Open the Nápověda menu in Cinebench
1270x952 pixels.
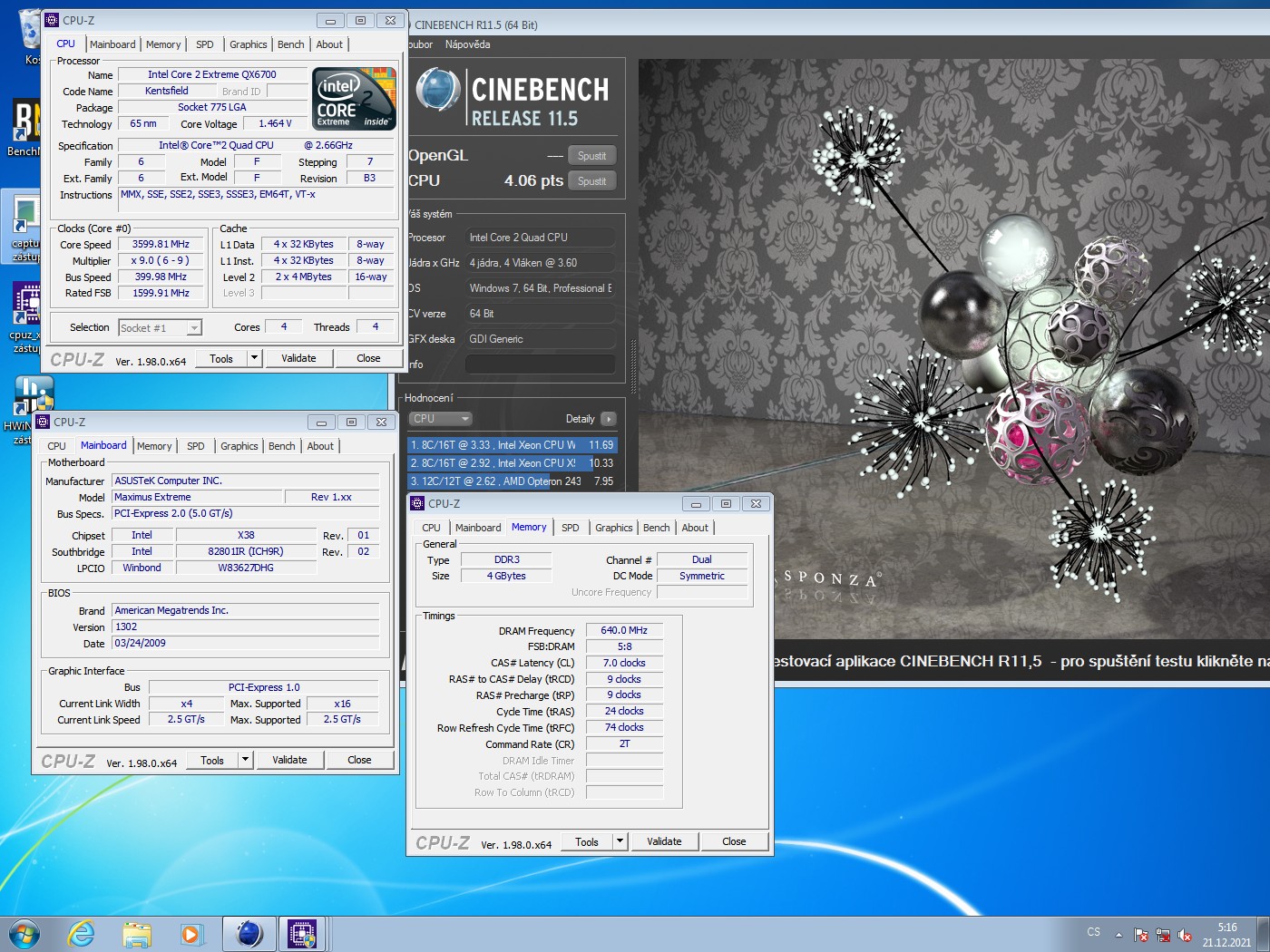pos(467,44)
